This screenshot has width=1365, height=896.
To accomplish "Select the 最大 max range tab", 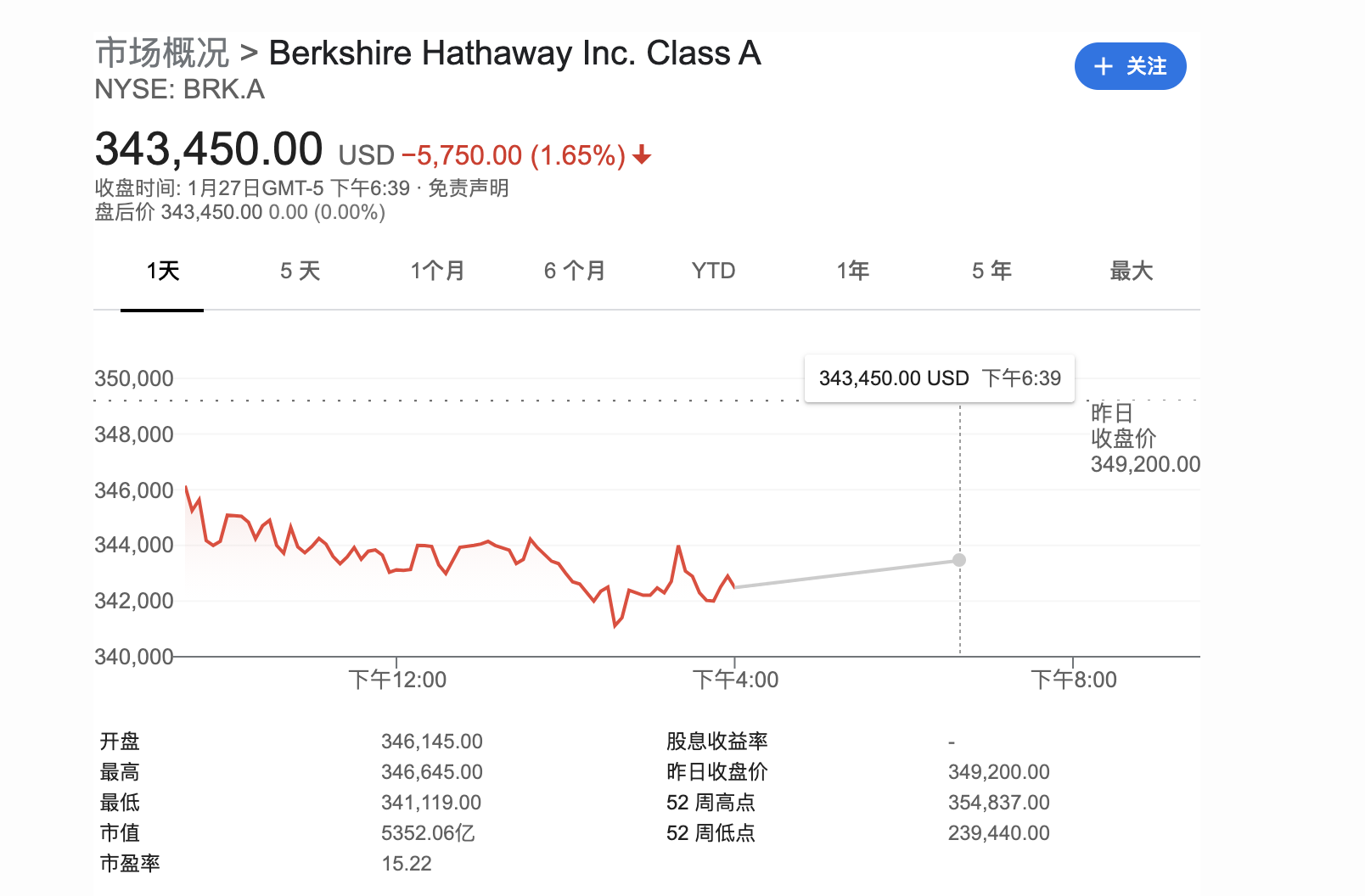I will (x=1131, y=272).
